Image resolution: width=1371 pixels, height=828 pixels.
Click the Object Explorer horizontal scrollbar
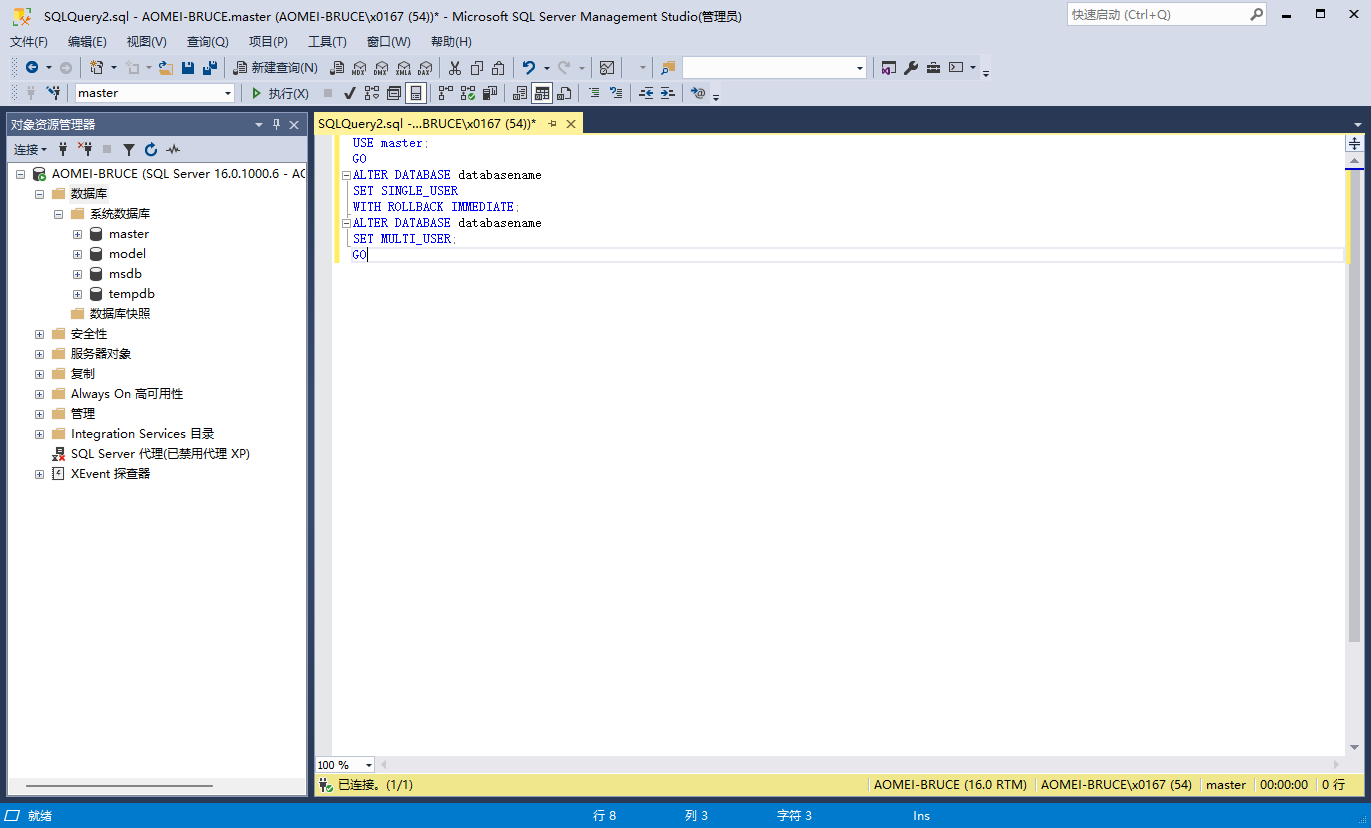(x=119, y=786)
